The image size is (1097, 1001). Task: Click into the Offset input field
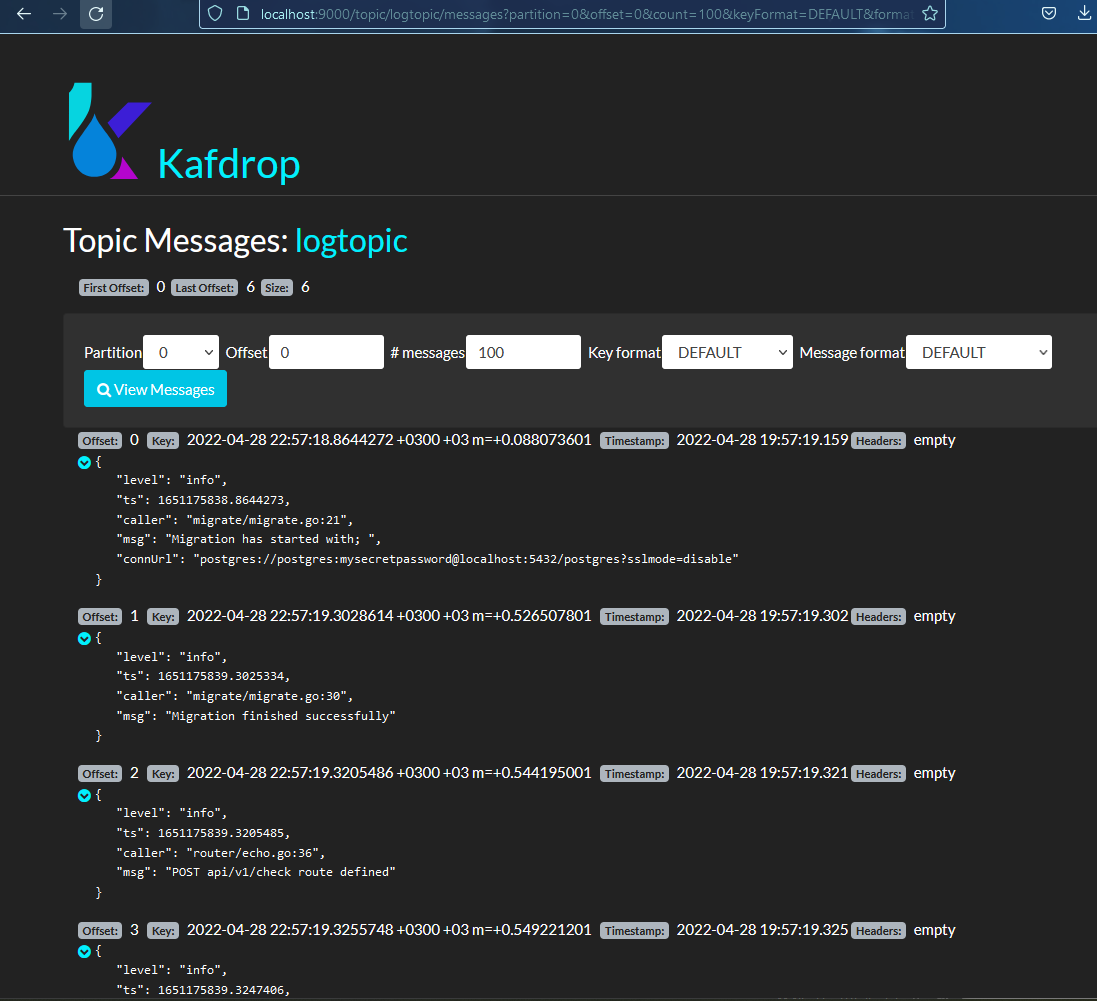326,352
